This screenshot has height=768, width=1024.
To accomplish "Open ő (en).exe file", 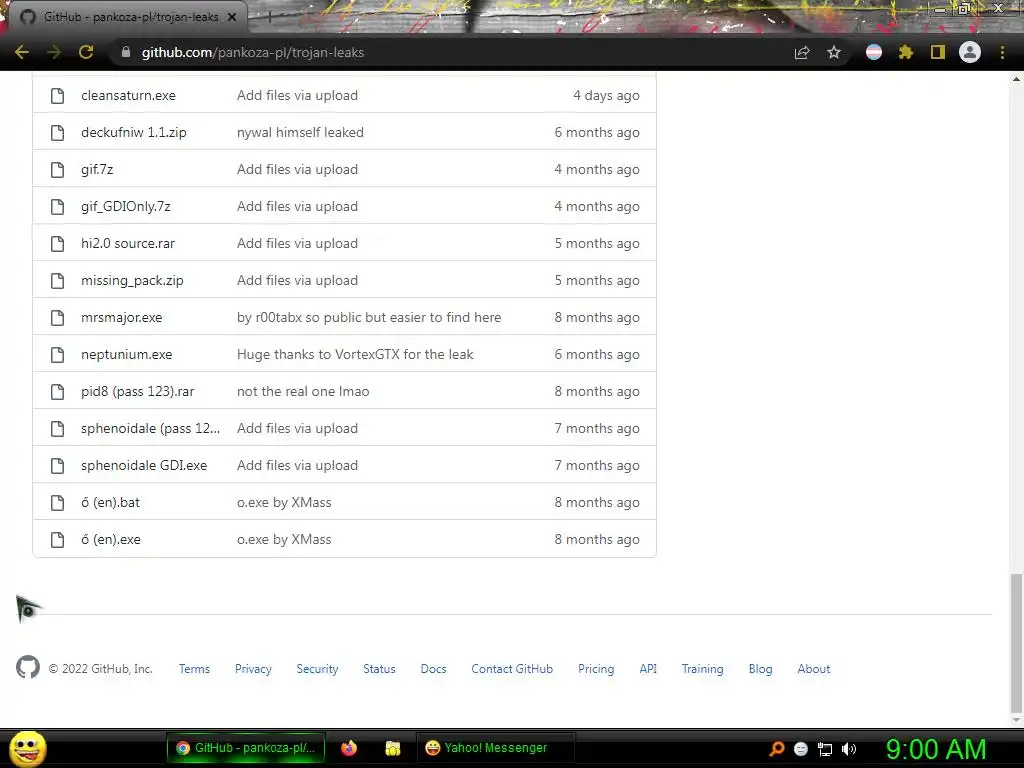I will [111, 539].
